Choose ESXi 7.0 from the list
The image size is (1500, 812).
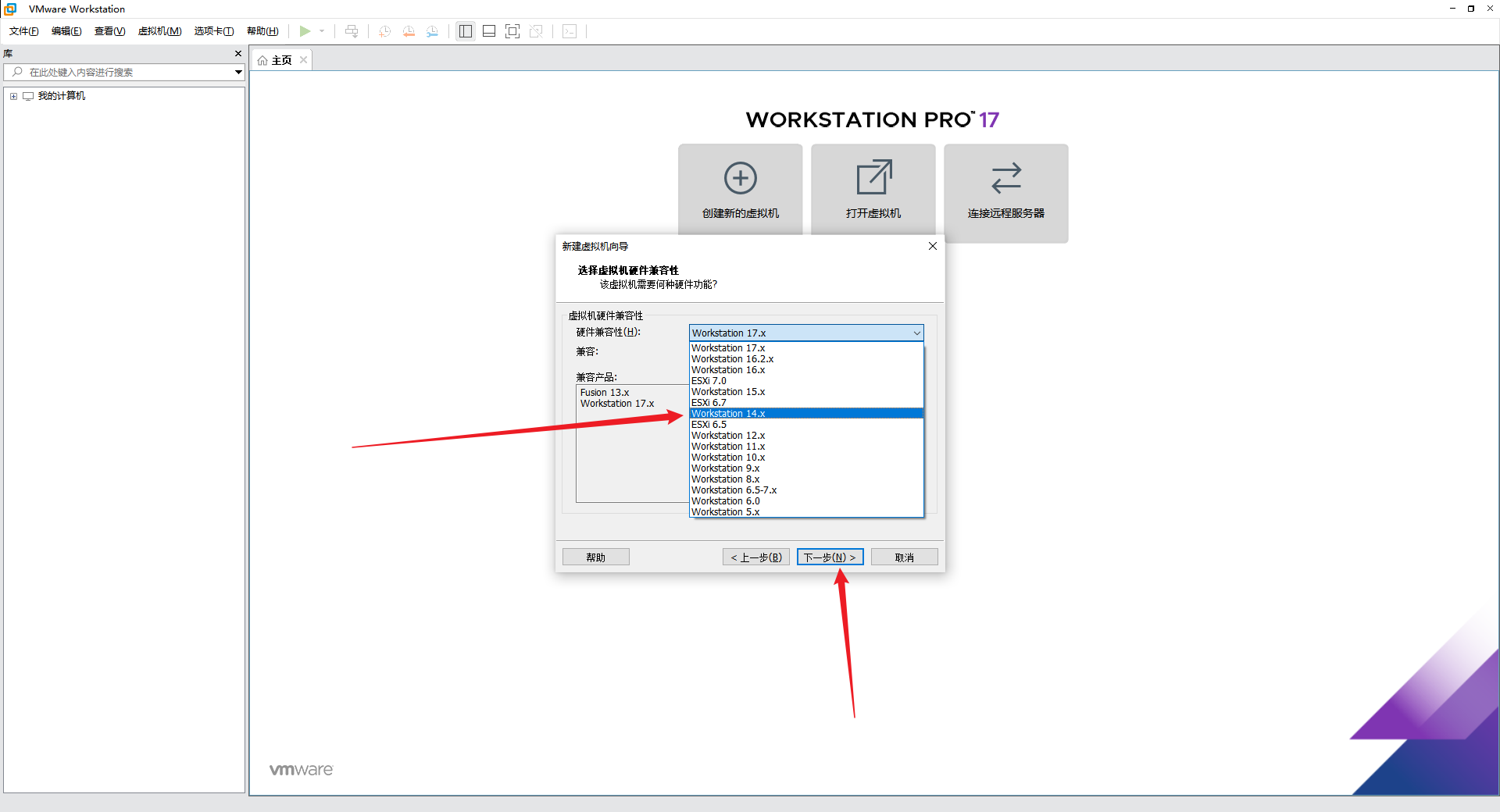click(806, 381)
